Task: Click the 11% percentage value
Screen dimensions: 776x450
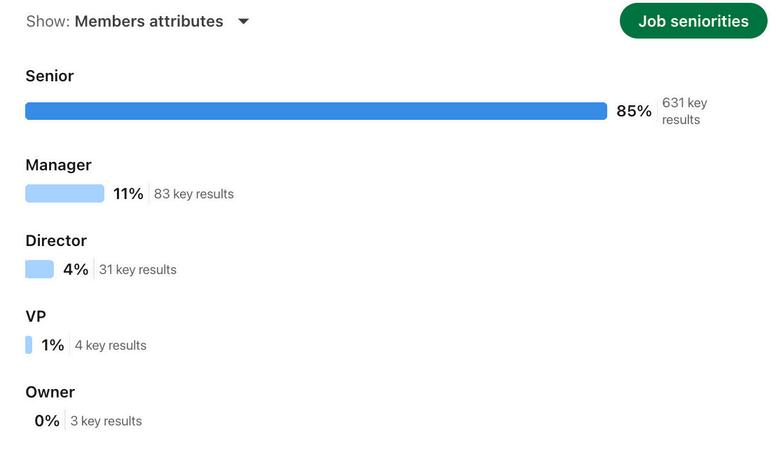Action: (x=128, y=194)
